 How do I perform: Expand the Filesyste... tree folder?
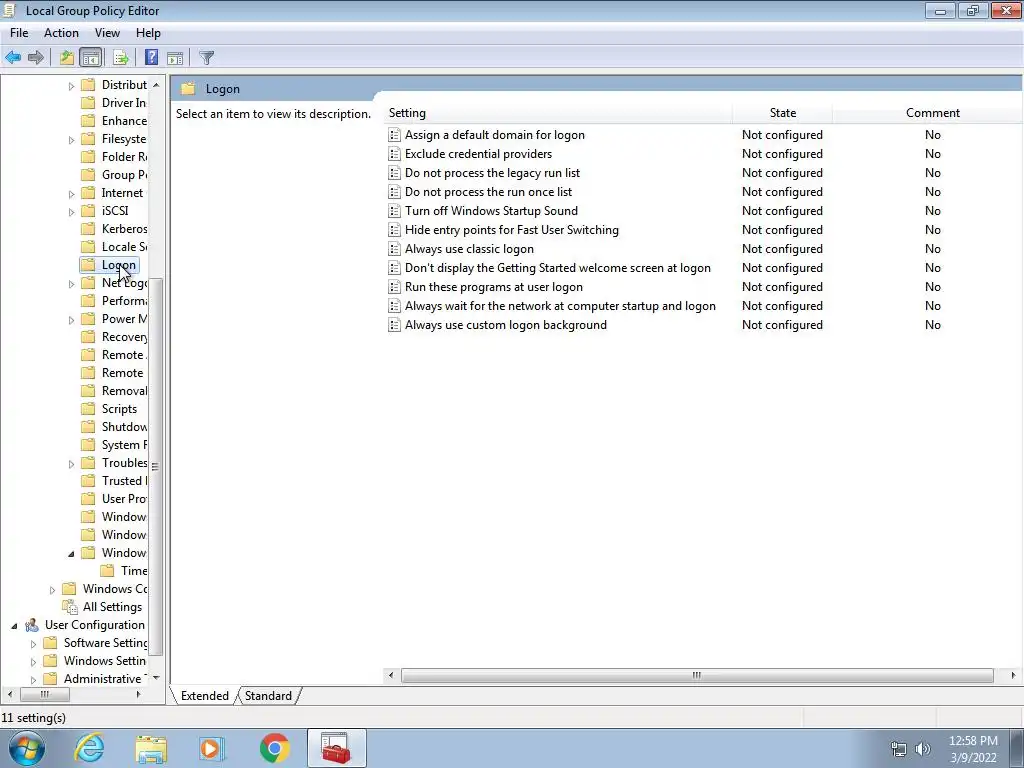click(71, 140)
